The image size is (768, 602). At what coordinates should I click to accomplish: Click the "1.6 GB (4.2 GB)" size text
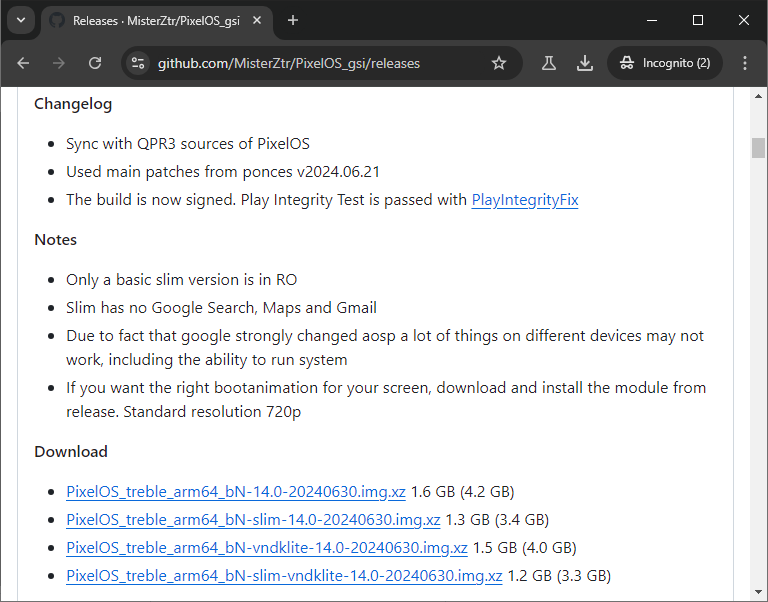tap(462, 492)
